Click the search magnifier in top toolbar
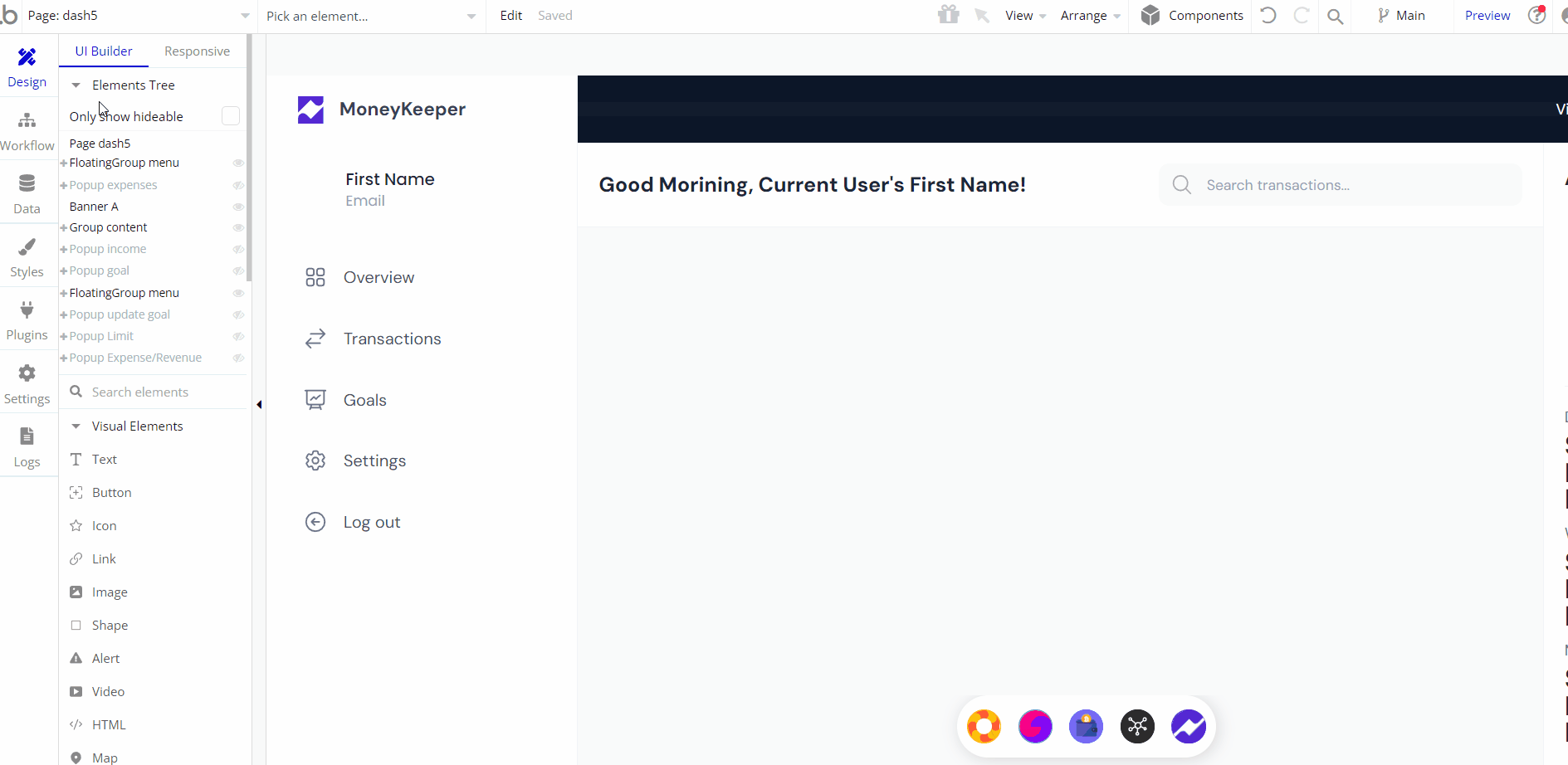Image resolution: width=1568 pixels, height=765 pixels. click(x=1335, y=16)
